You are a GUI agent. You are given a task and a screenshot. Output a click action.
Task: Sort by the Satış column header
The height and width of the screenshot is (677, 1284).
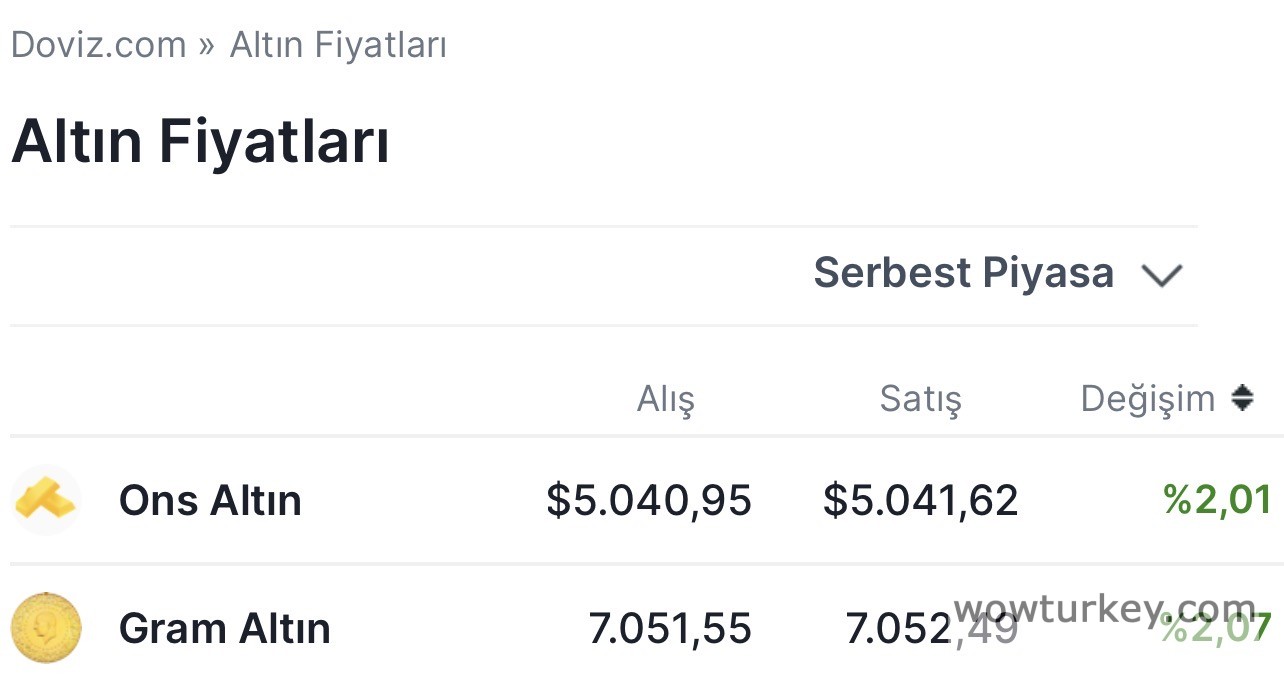(x=920, y=399)
